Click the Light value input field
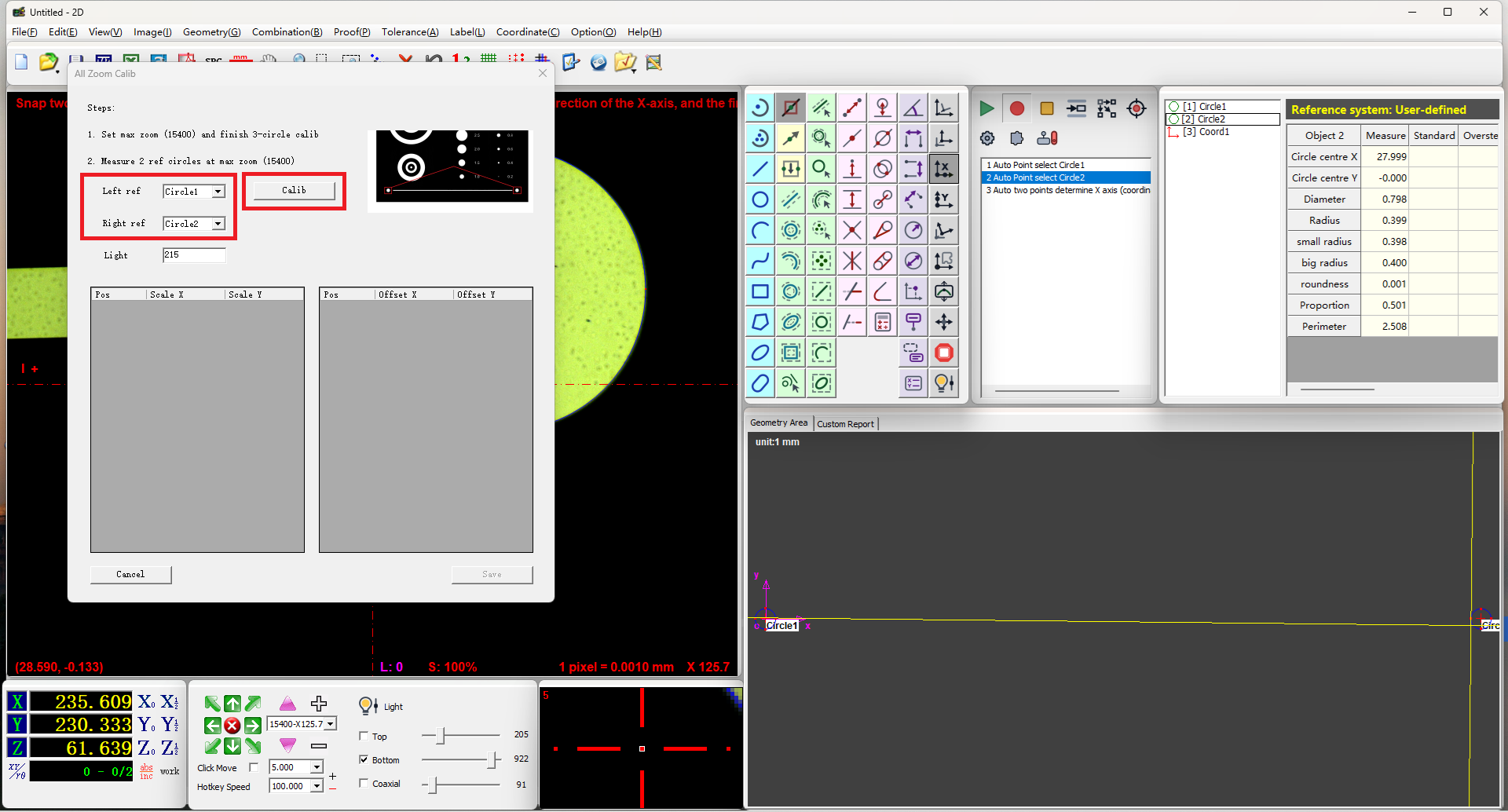The image size is (1508, 812). (194, 255)
